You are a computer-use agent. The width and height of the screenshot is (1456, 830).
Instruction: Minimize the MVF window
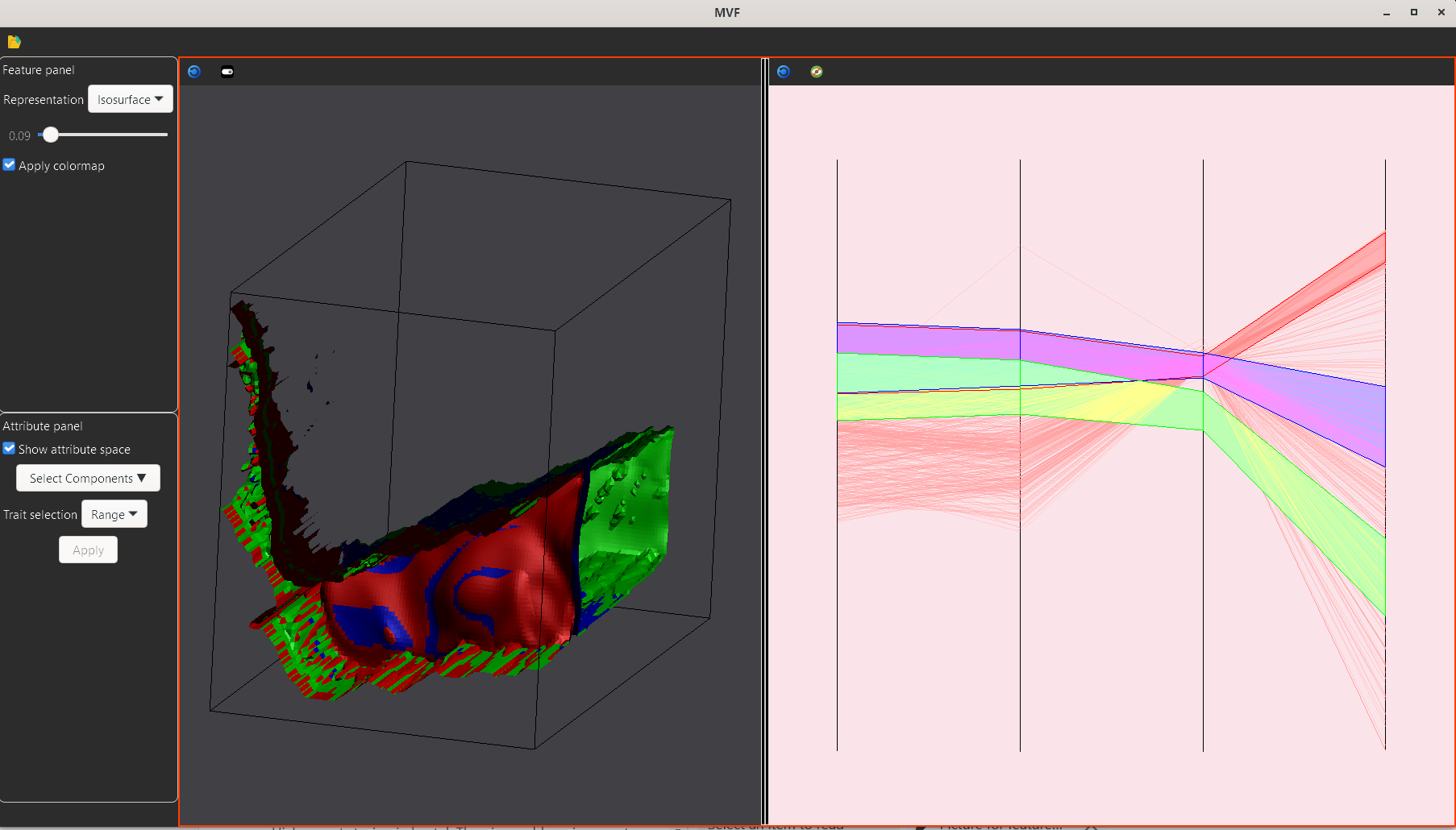(1387, 13)
